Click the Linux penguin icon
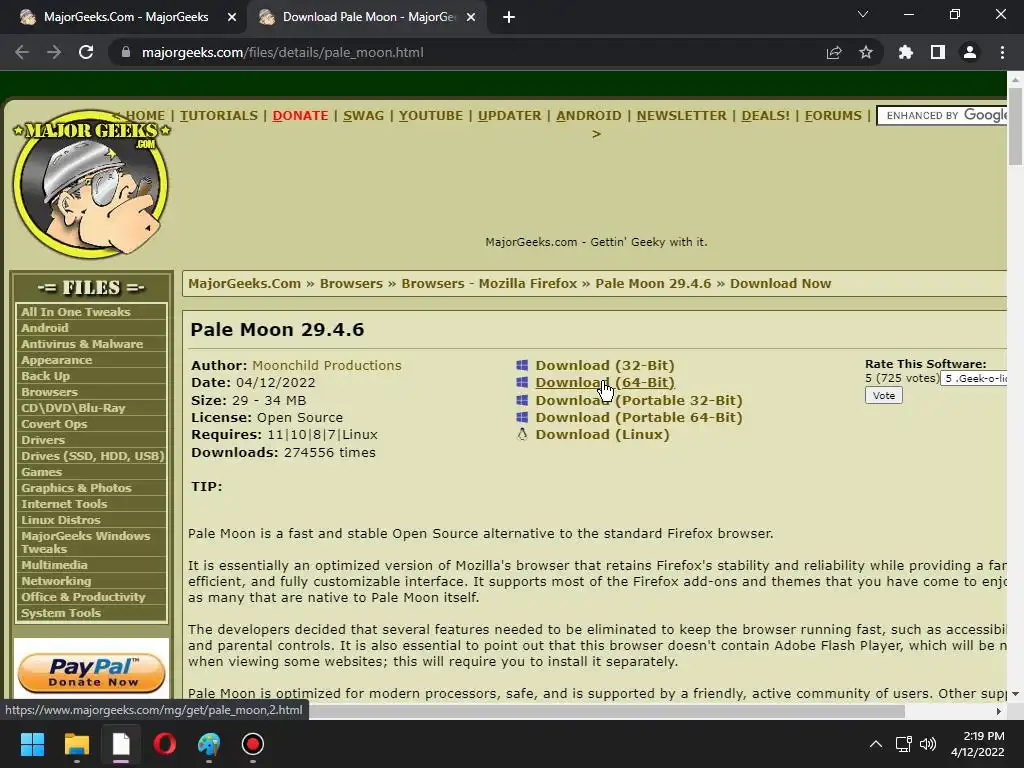1024x768 pixels. pos(522,434)
